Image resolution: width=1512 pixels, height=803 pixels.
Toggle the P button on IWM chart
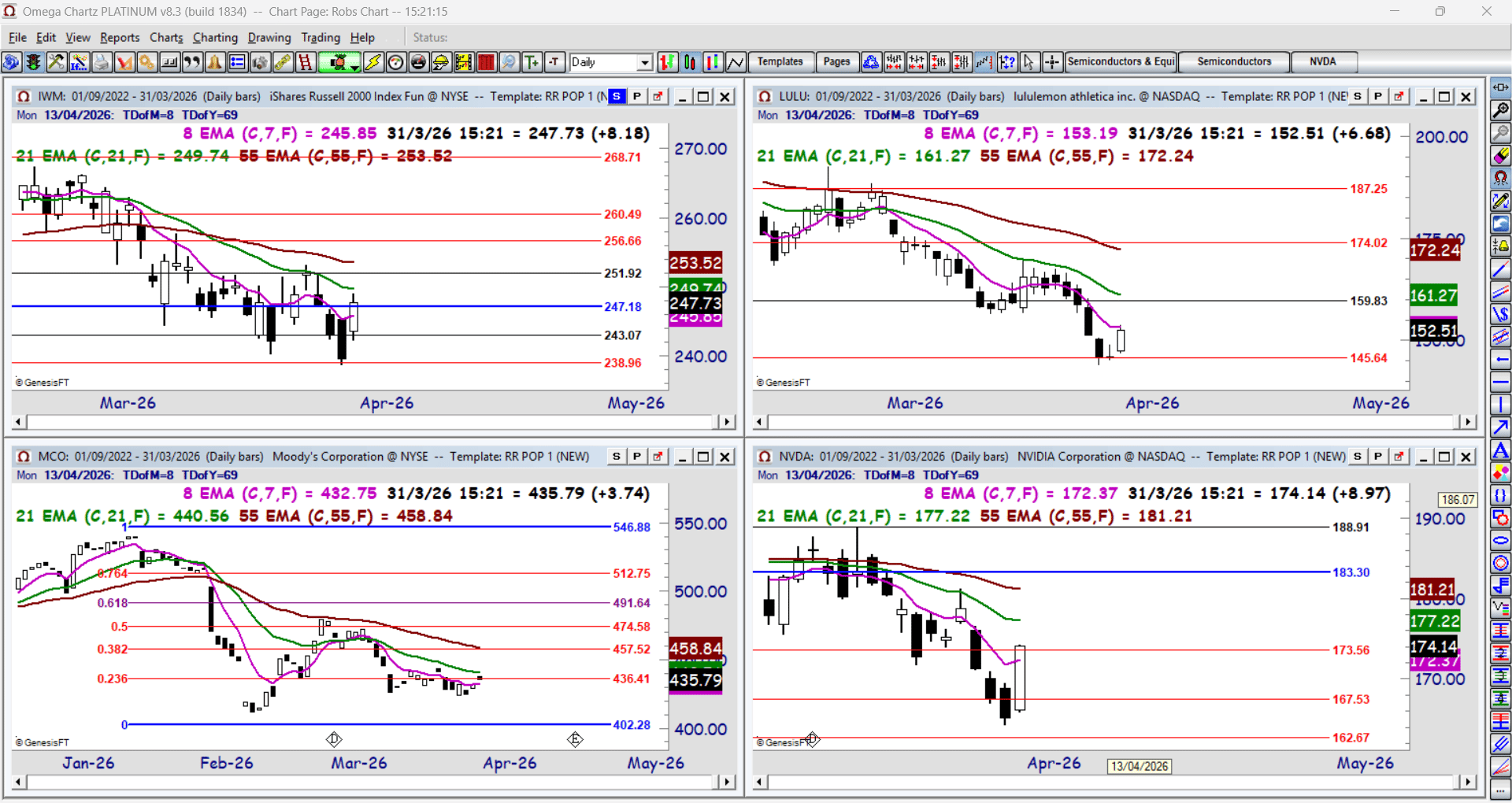click(637, 96)
